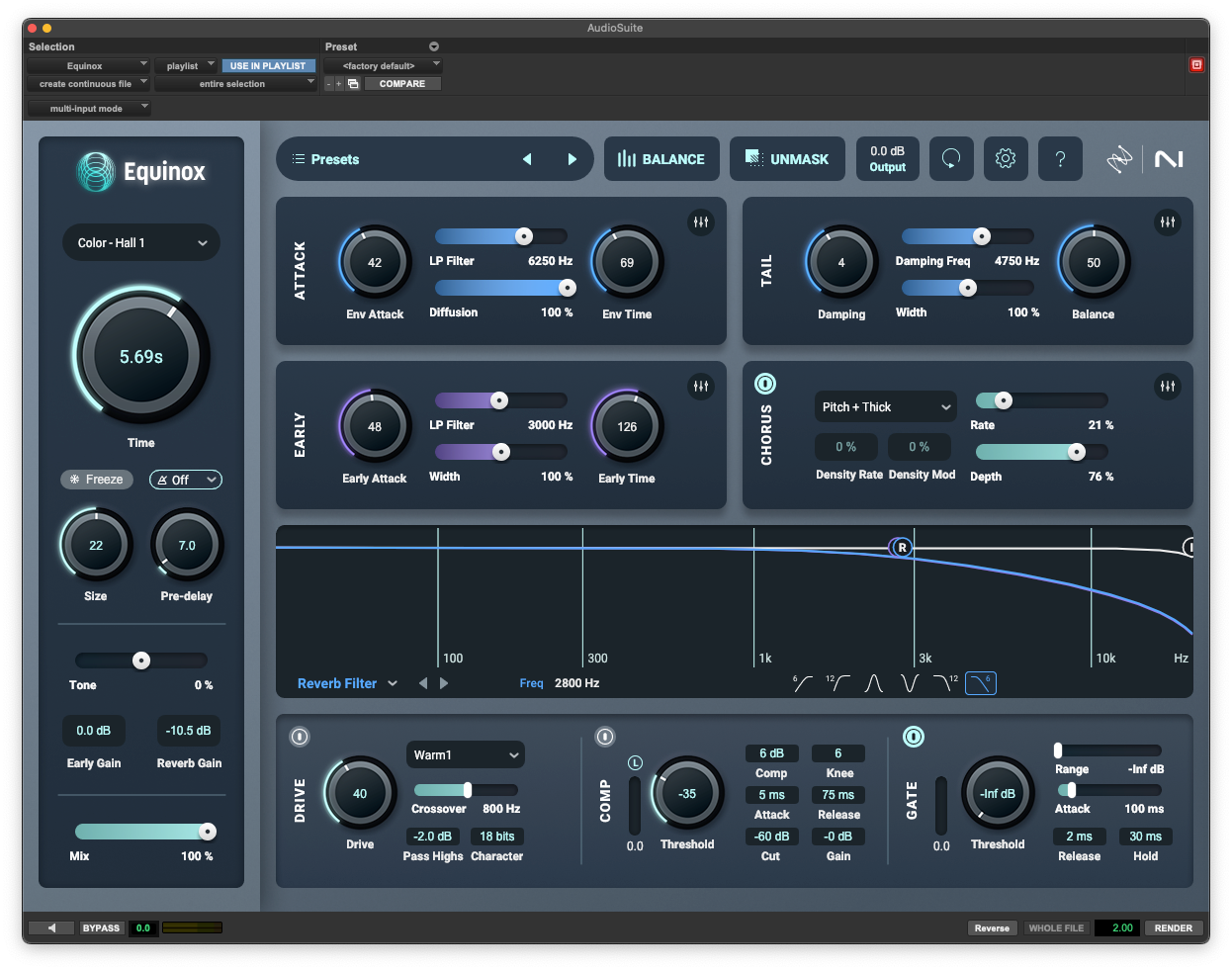
Task: Open the Warm1 drive type dropdown
Action: [x=465, y=755]
